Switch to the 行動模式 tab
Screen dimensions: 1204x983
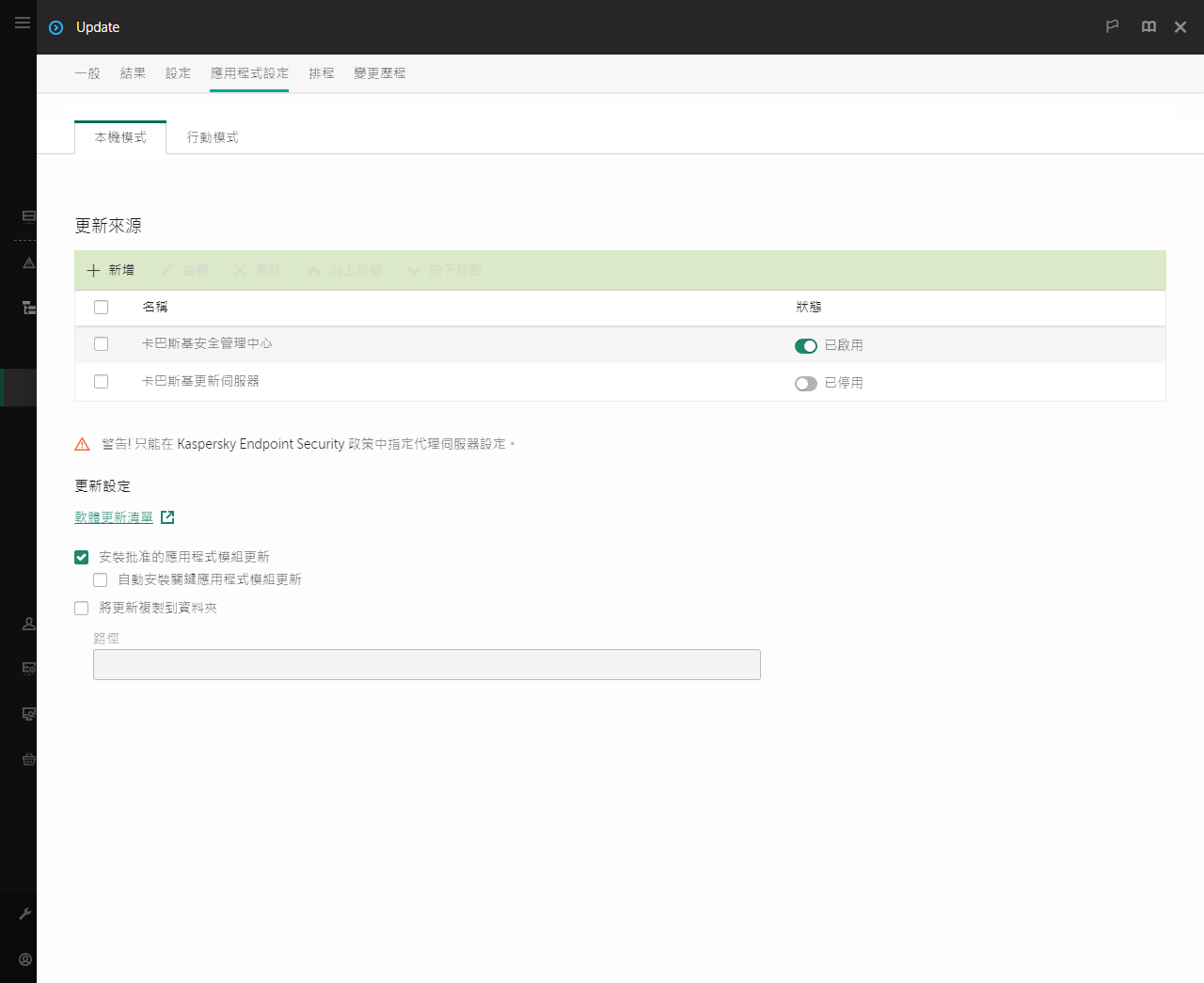click(x=212, y=136)
